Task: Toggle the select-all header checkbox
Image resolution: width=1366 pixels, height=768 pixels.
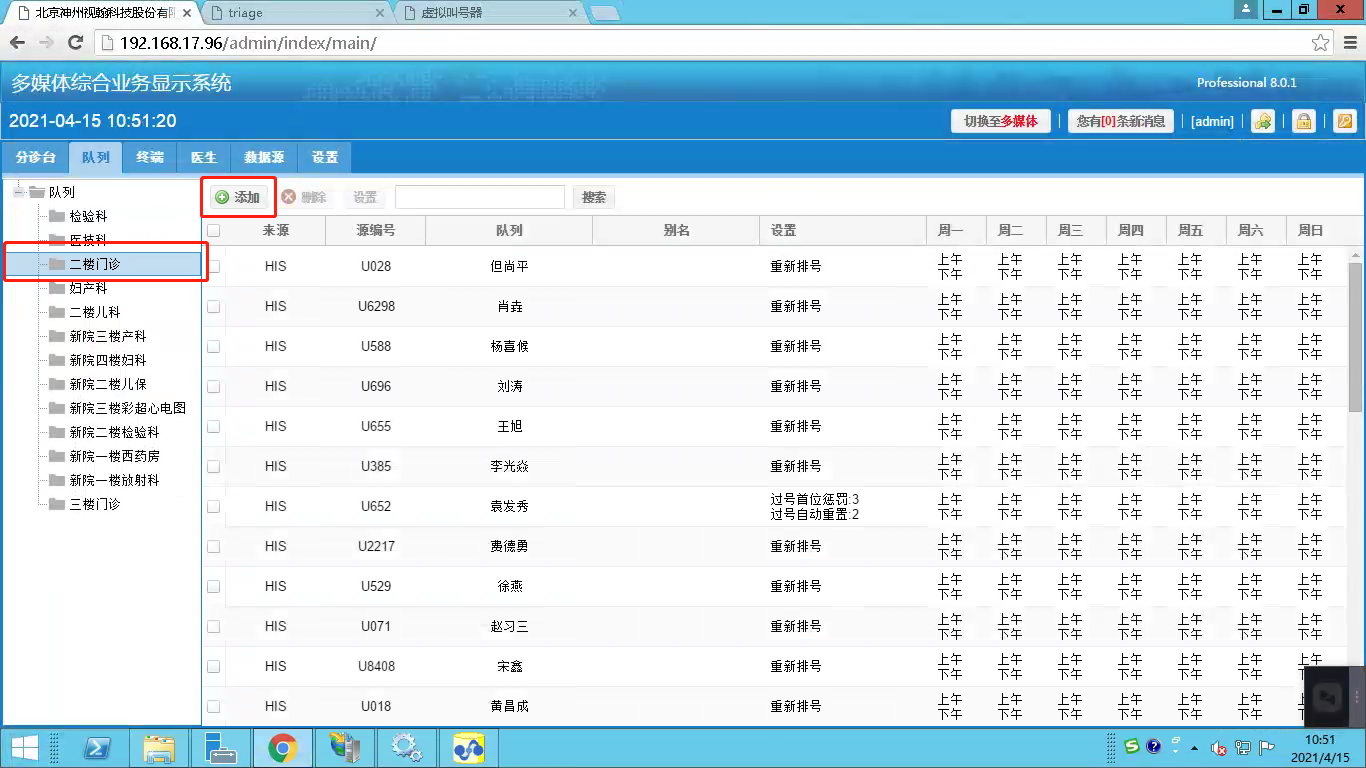Action: [213, 230]
